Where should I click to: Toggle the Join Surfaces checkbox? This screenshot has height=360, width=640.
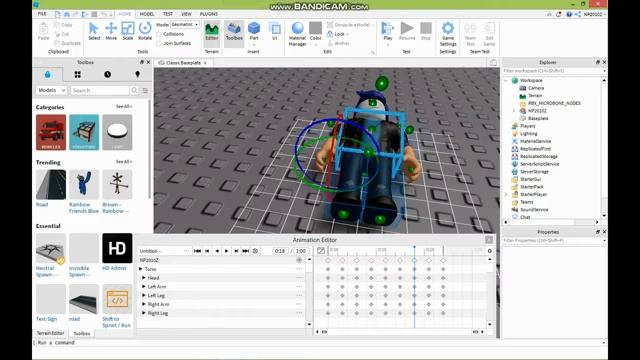[x=159, y=43]
